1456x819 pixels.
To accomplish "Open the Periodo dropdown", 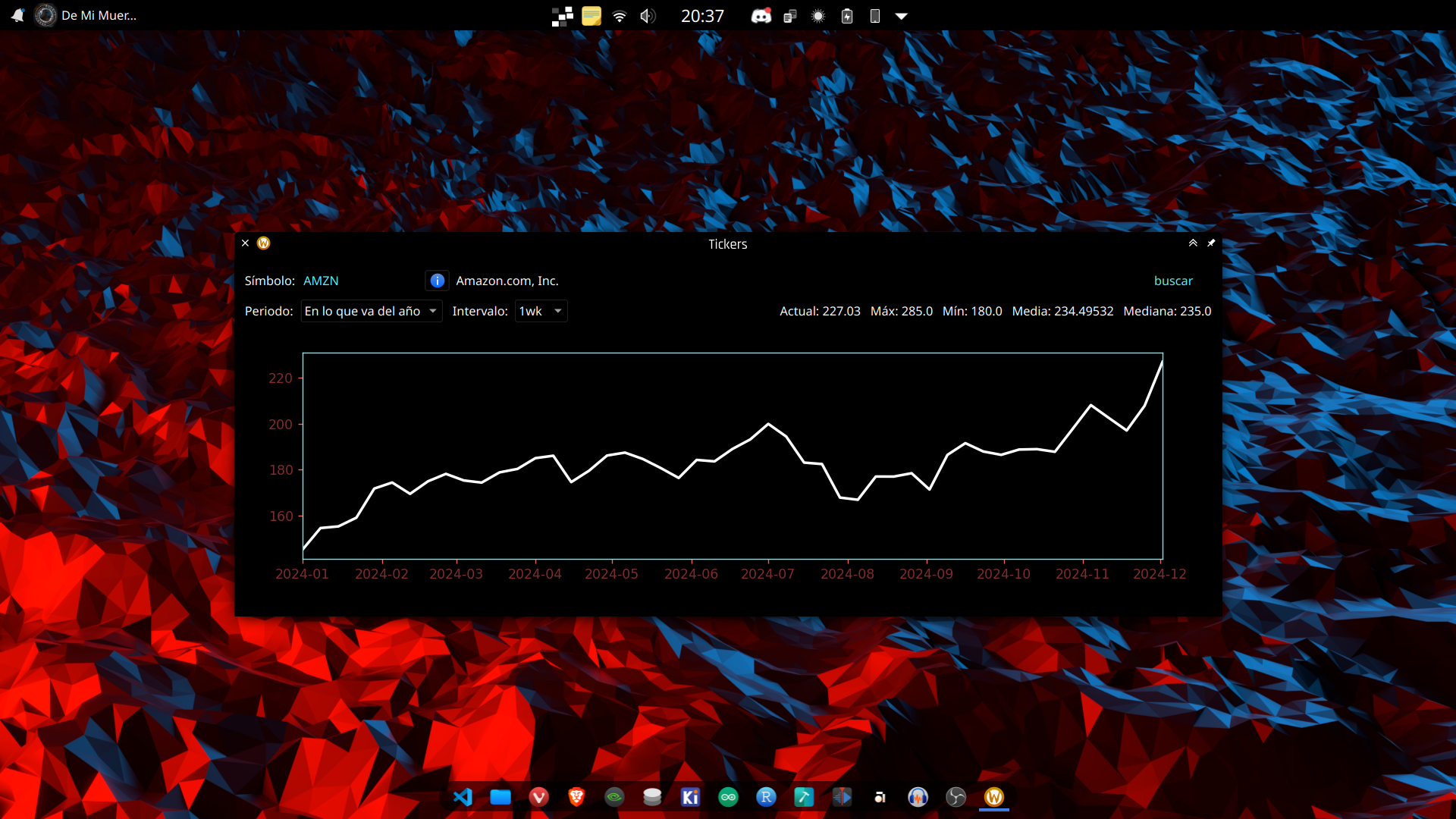I will click(x=371, y=311).
